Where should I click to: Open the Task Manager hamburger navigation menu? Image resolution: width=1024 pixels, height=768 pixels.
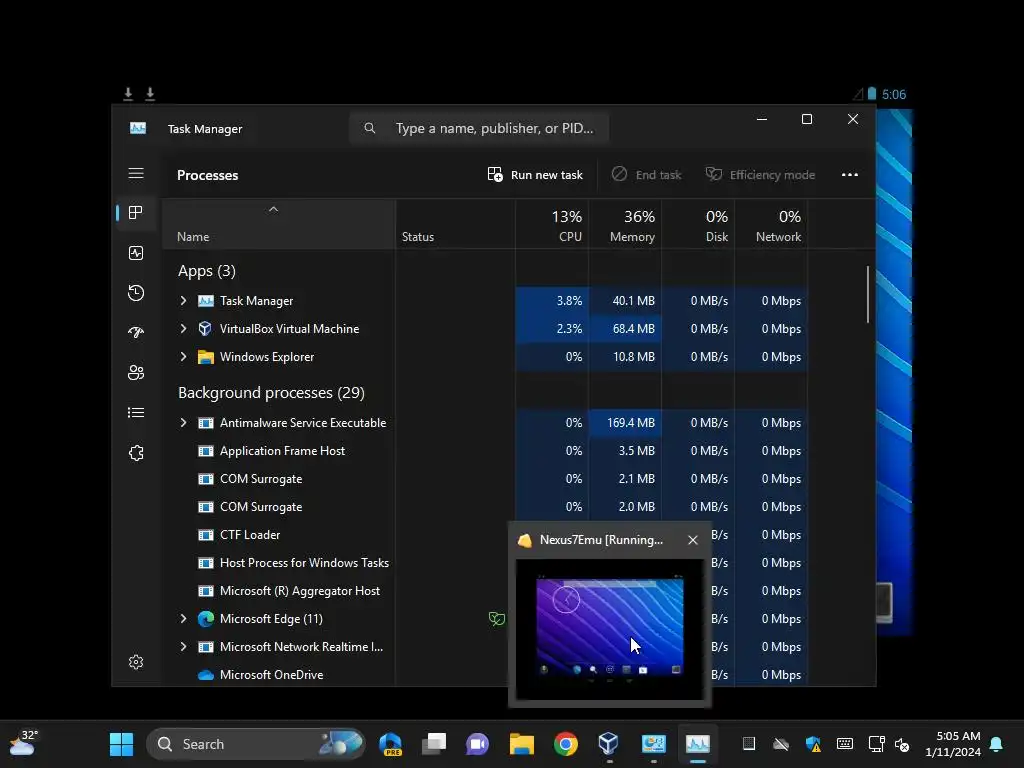(x=136, y=174)
